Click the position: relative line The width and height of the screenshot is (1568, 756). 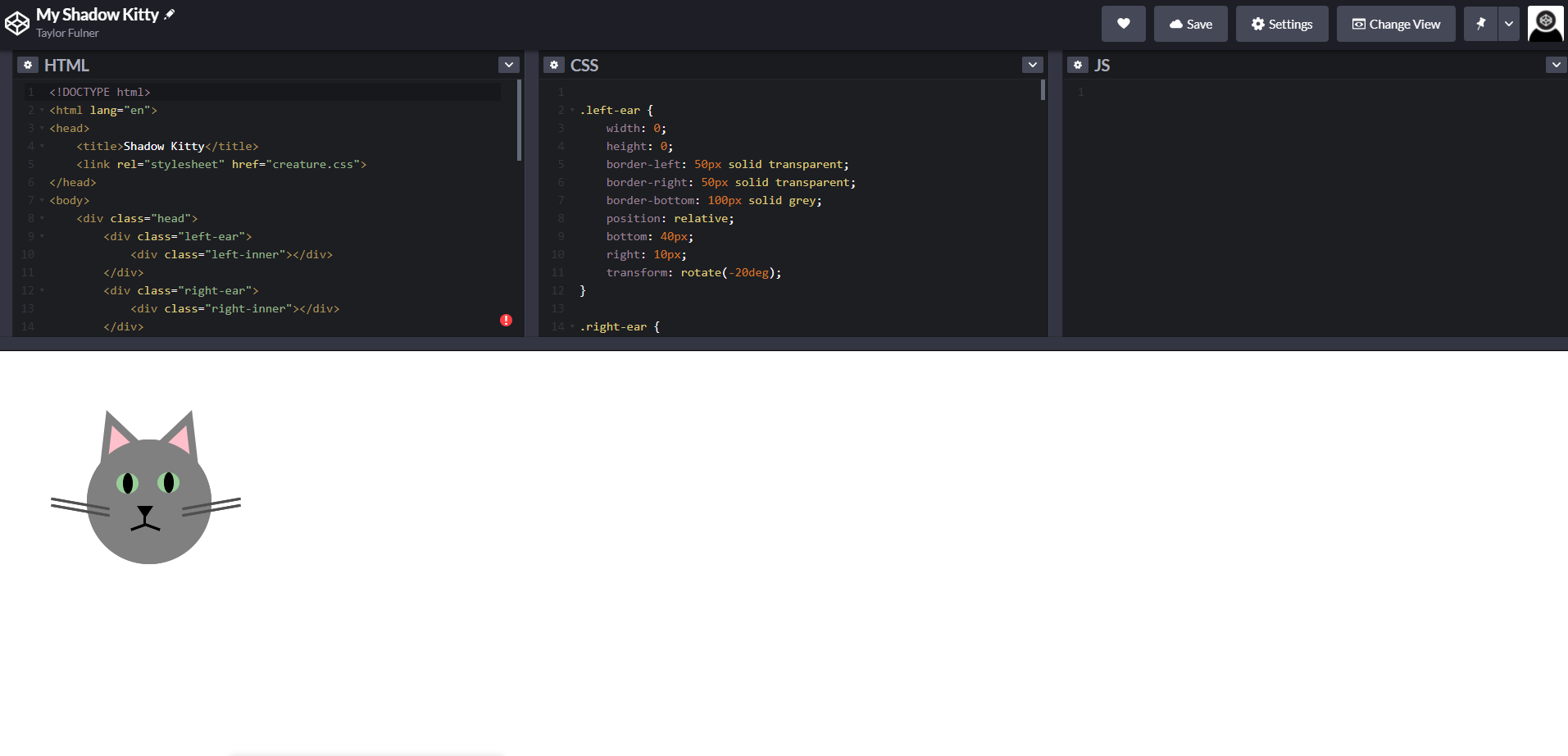[670, 218]
